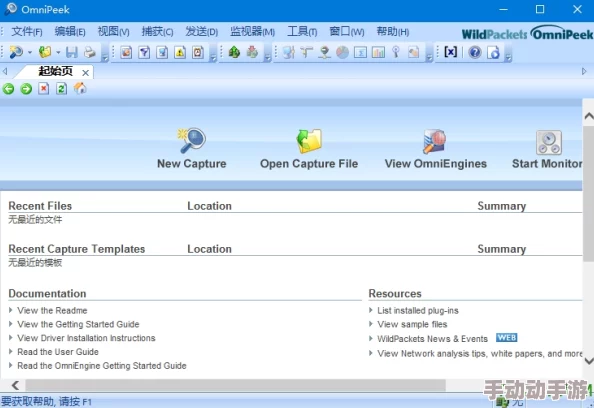
Task: Expand the New Capture dropdown arrow
Action: pos(30,52)
